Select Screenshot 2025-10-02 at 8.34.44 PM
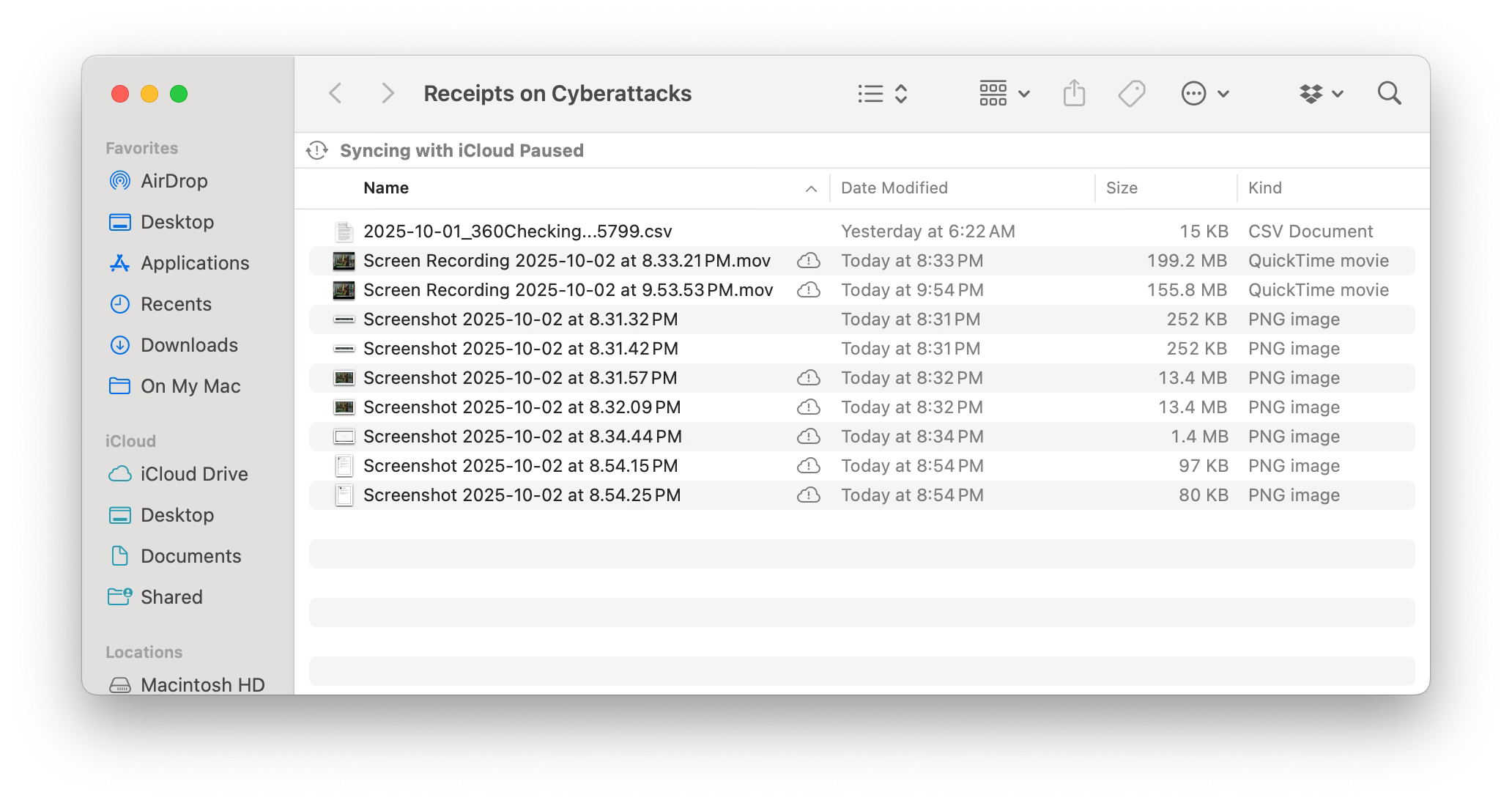 522,437
